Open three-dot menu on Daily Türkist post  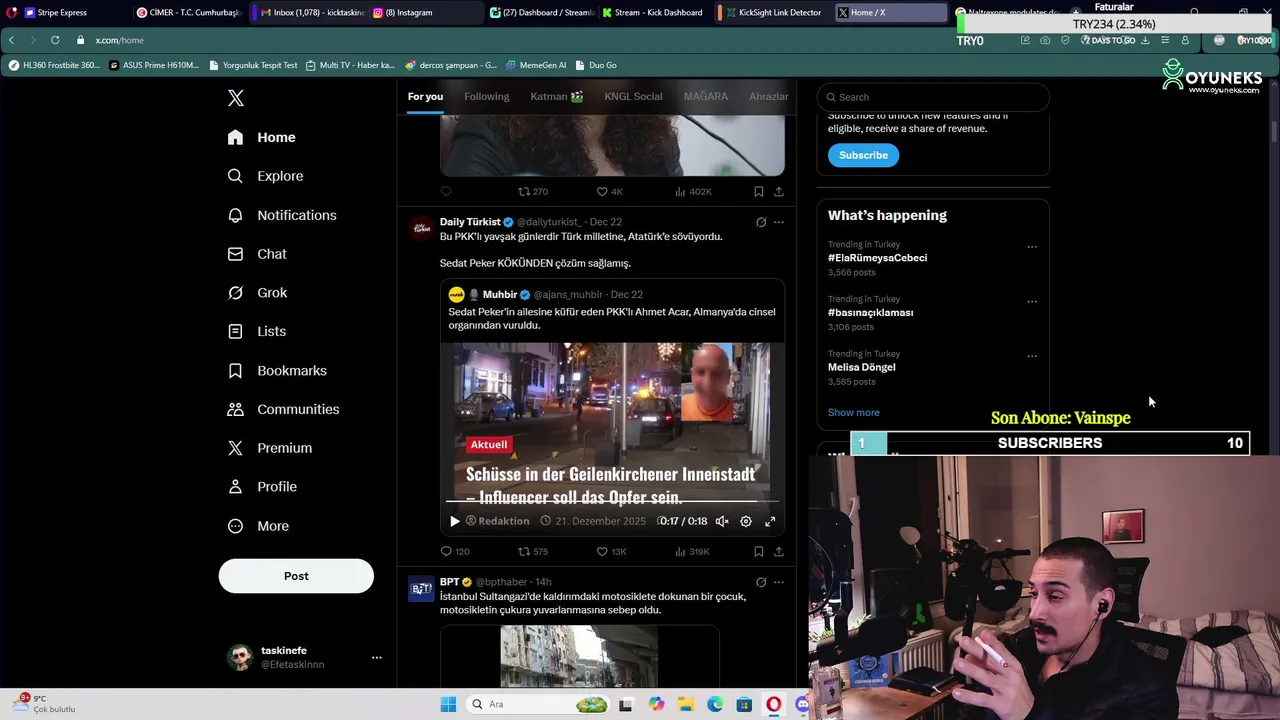(779, 222)
